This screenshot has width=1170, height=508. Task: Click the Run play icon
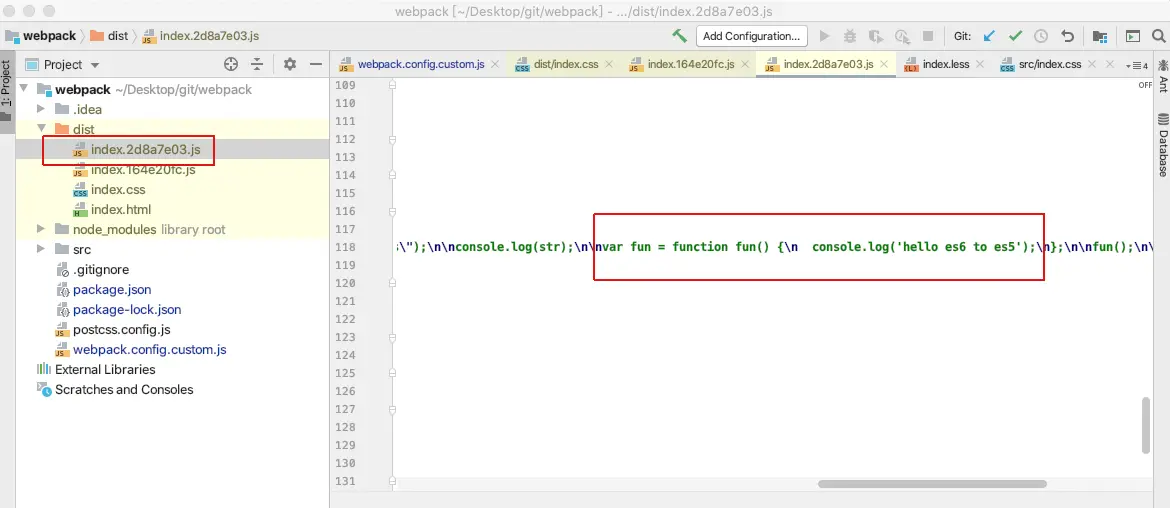click(x=825, y=36)
